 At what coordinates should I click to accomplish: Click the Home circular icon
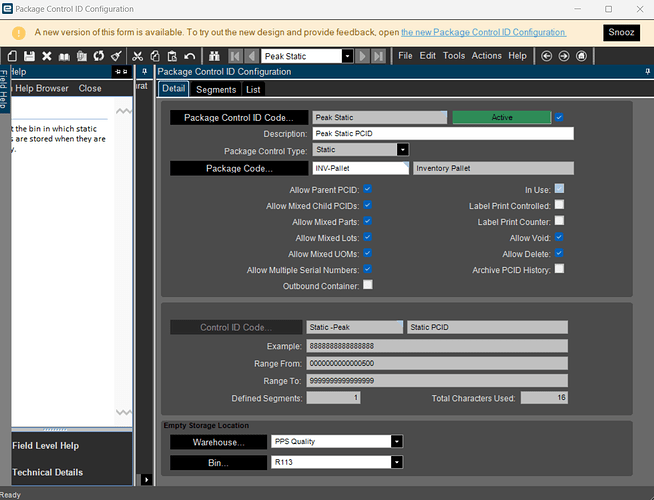click(581, 56)
